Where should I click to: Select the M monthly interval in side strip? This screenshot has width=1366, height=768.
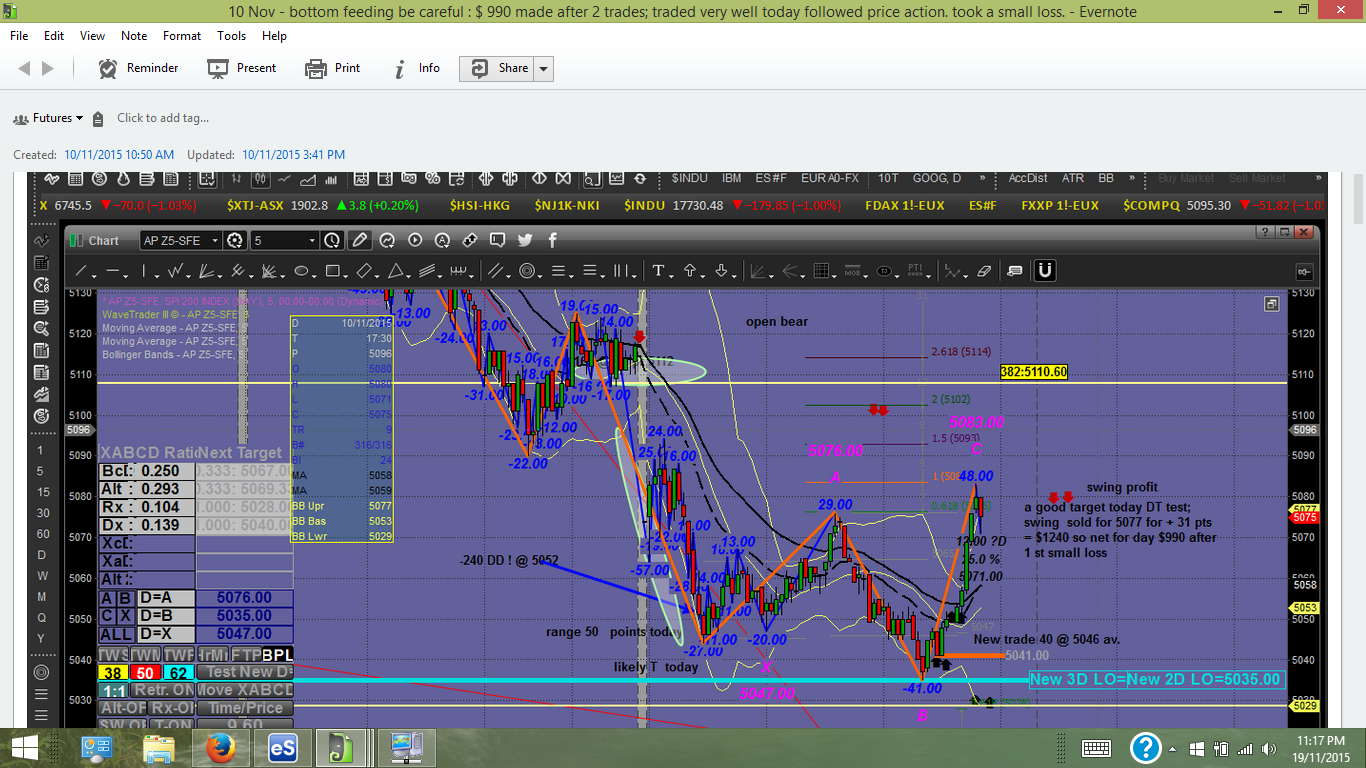41,597
